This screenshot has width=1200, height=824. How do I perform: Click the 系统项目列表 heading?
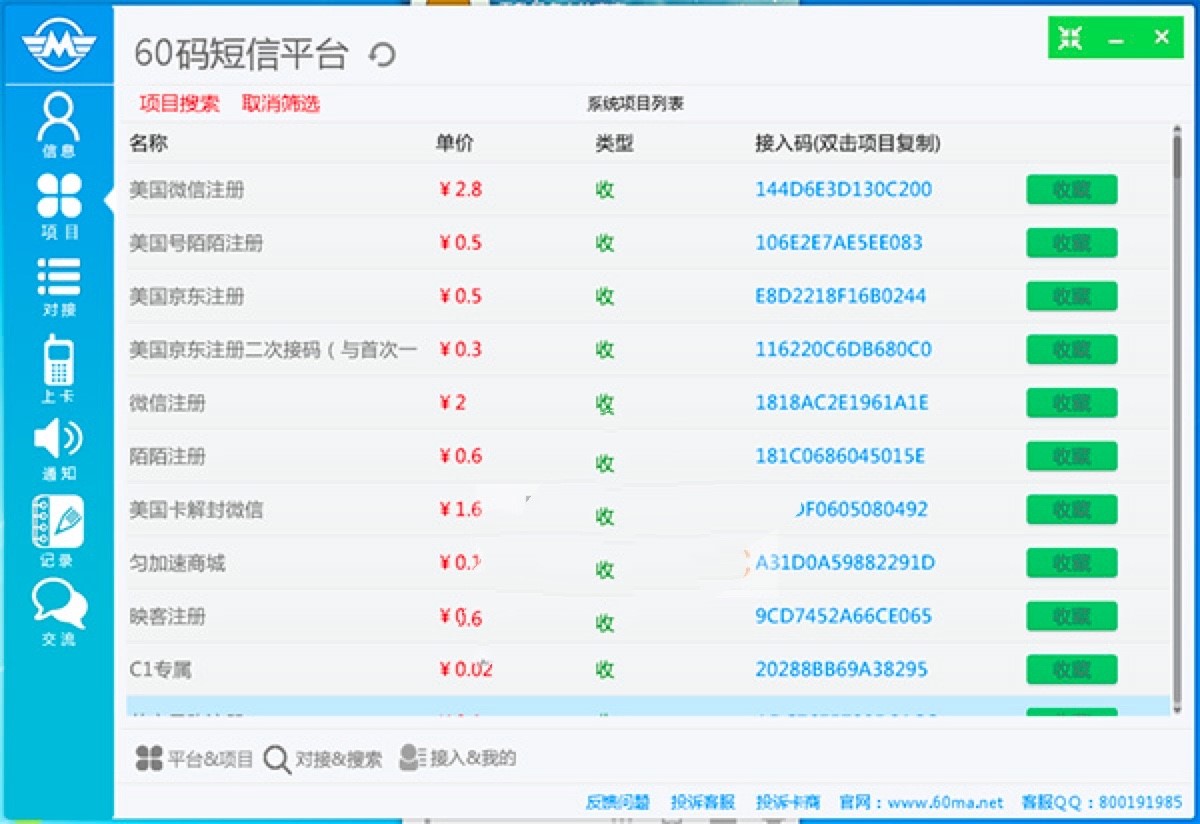(x=635, y=104)
